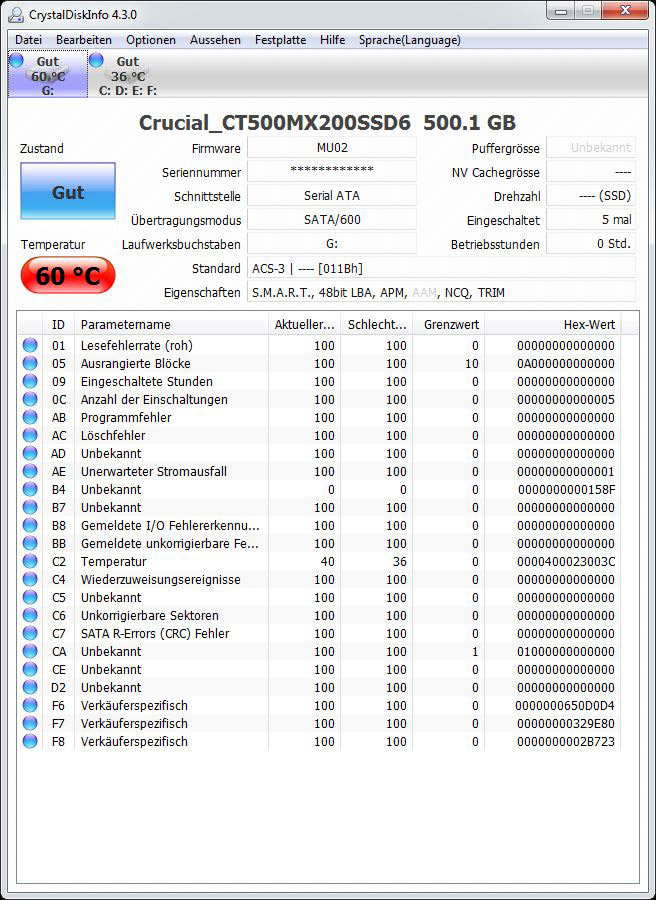Image resolution: width=656 pixels, height=900 pixels.
Task: Open the Aussehen menu
Action: [215, 40]
